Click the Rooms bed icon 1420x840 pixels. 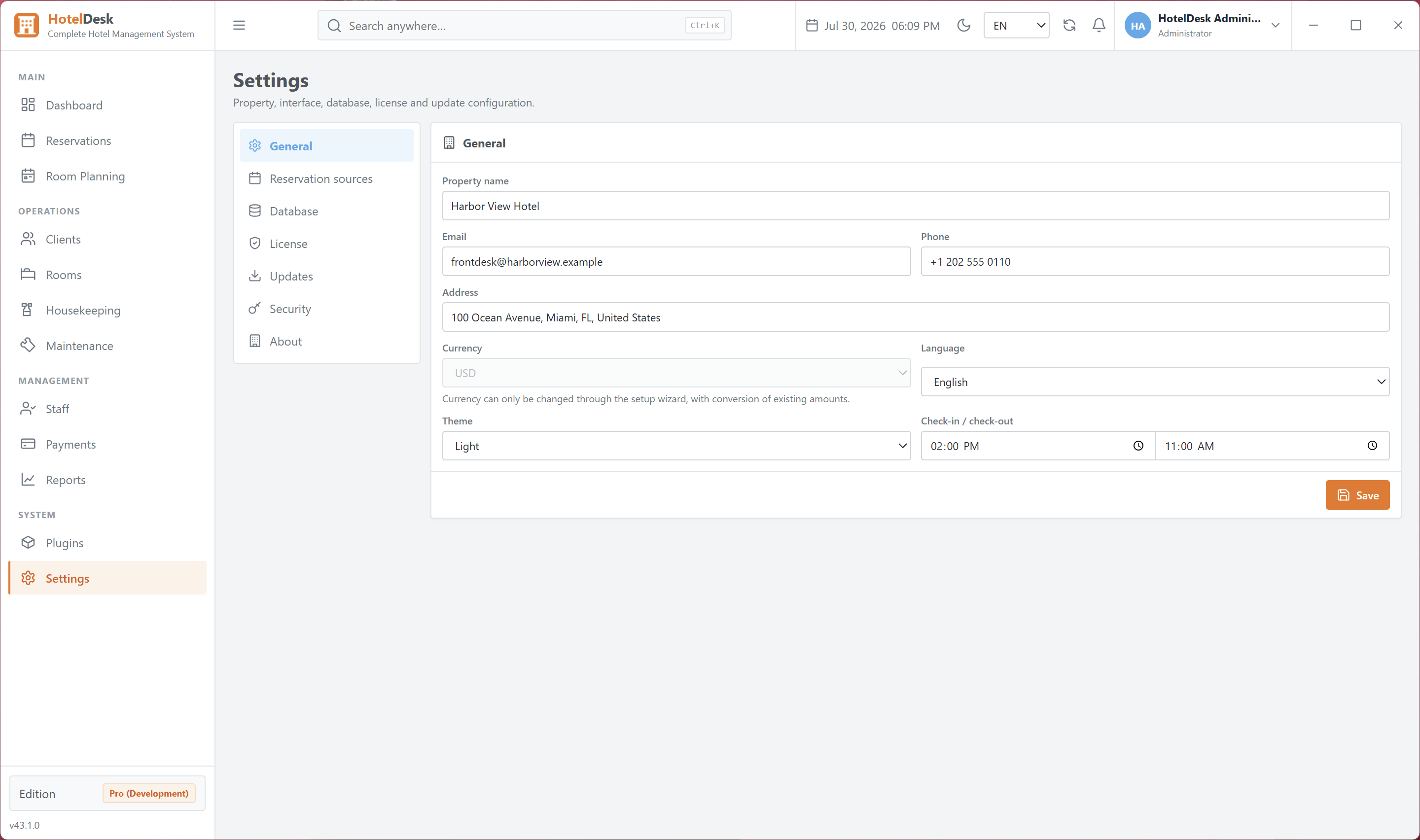point(28,274)
